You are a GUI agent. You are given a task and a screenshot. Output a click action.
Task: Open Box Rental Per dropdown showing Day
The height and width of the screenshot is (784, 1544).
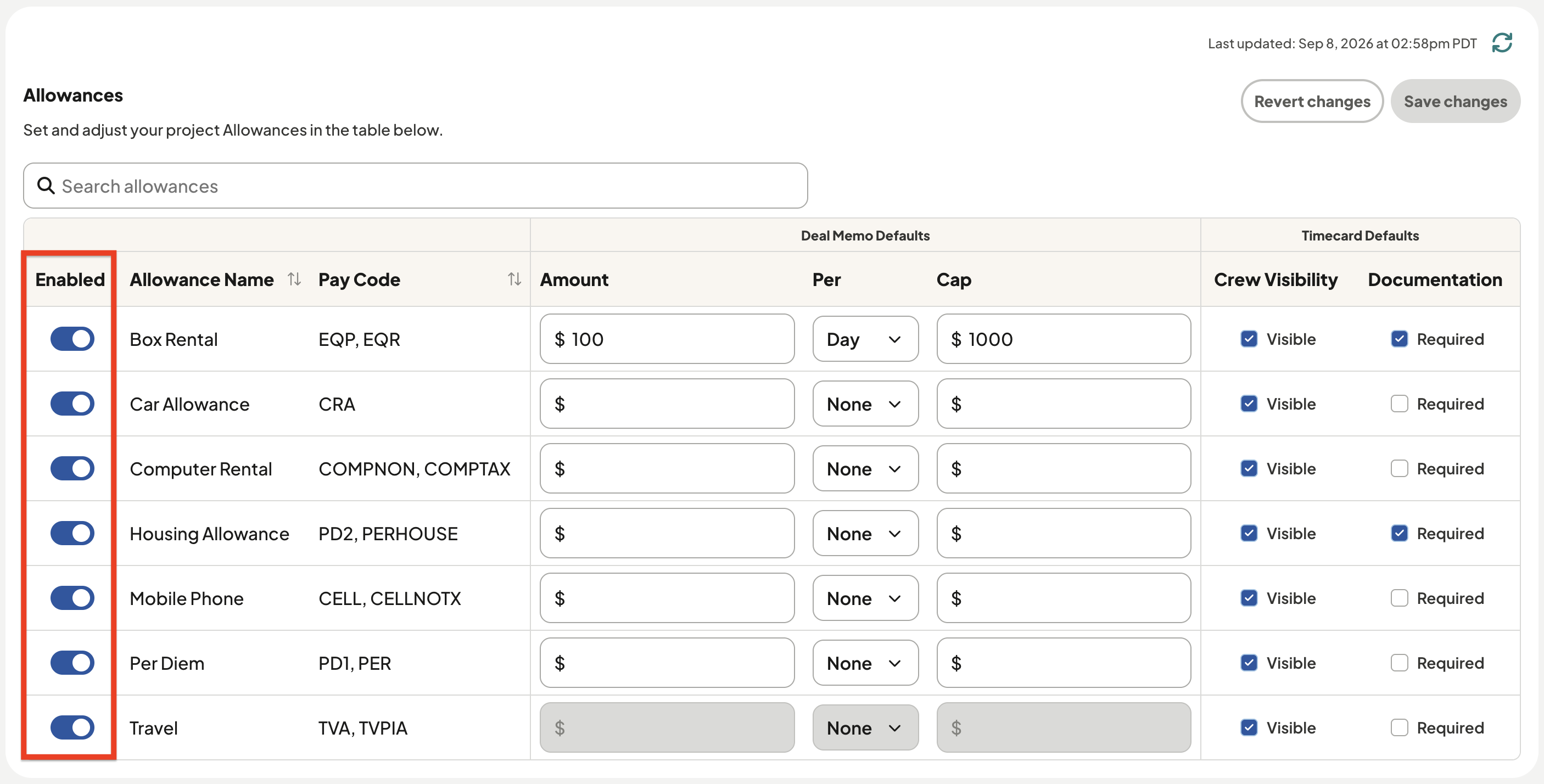click(865, 339)
